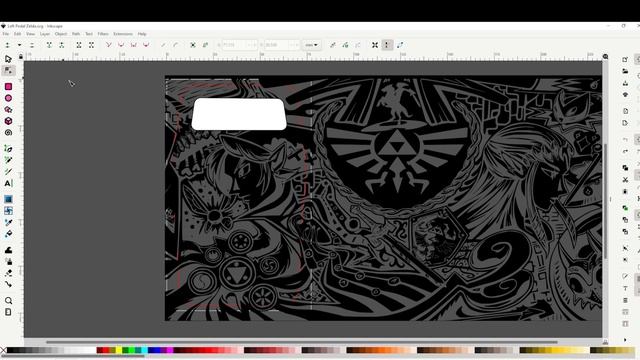The height and width of the screenshot is (360, 640).
Task: Click the Undo button in commands bar
Action: pos(625,140)
